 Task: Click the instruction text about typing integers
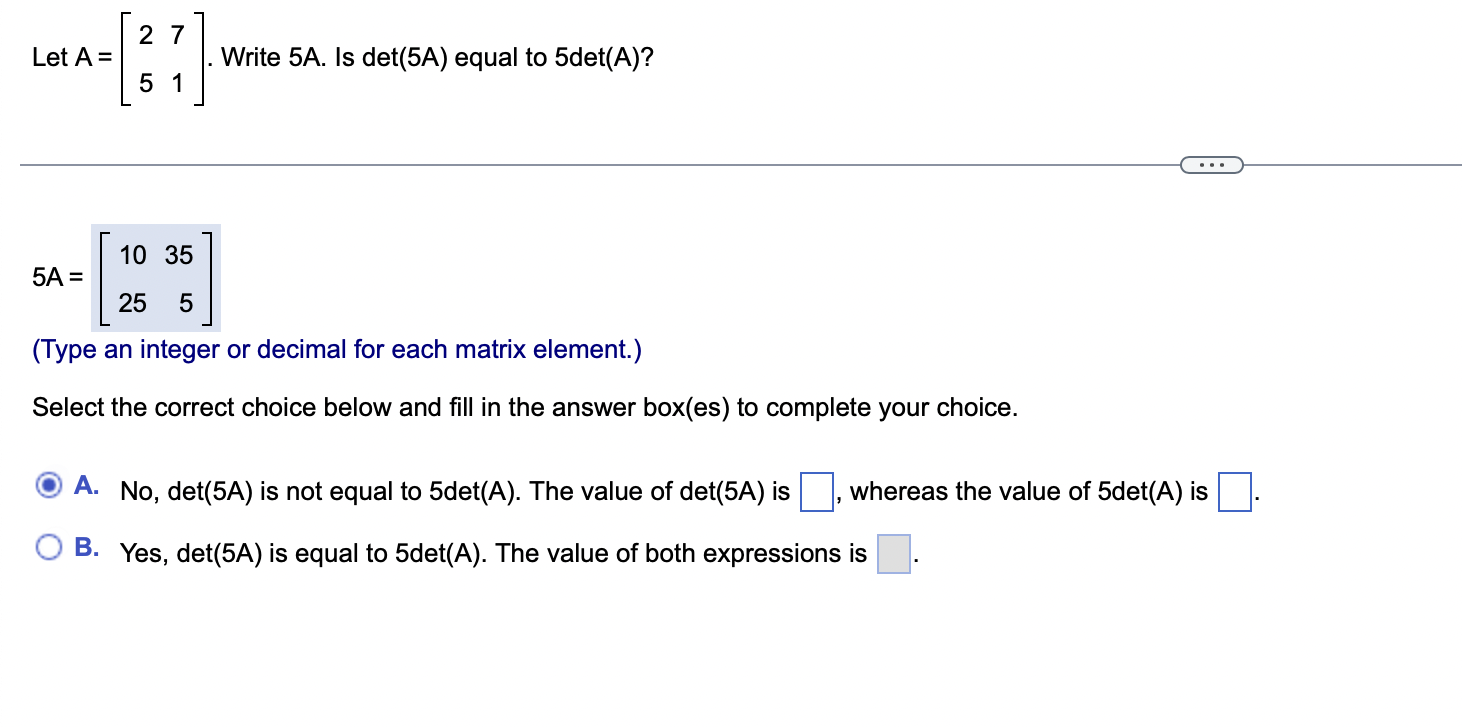tap(336, 349)
